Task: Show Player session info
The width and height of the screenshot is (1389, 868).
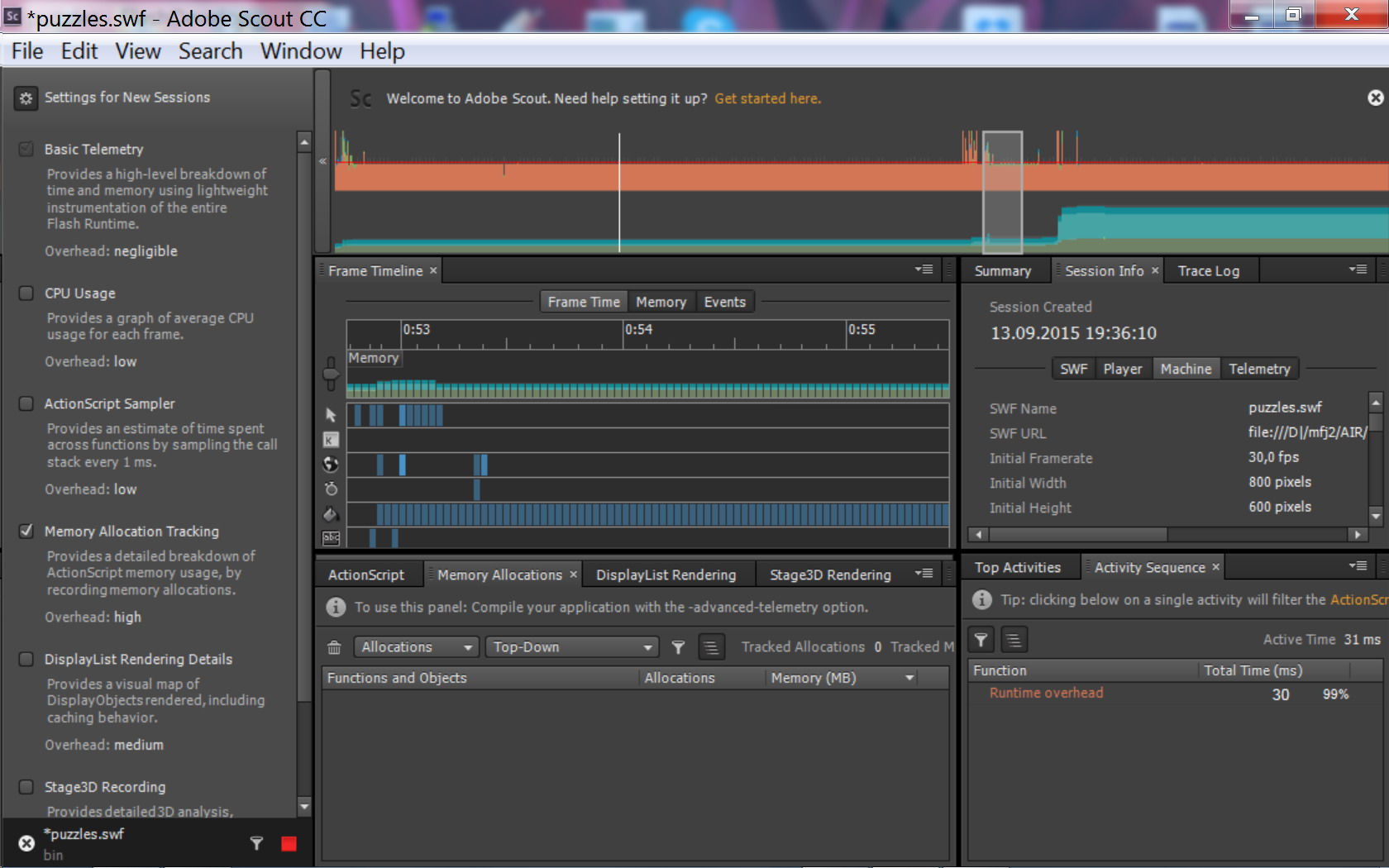Action: click(1123, 370)
